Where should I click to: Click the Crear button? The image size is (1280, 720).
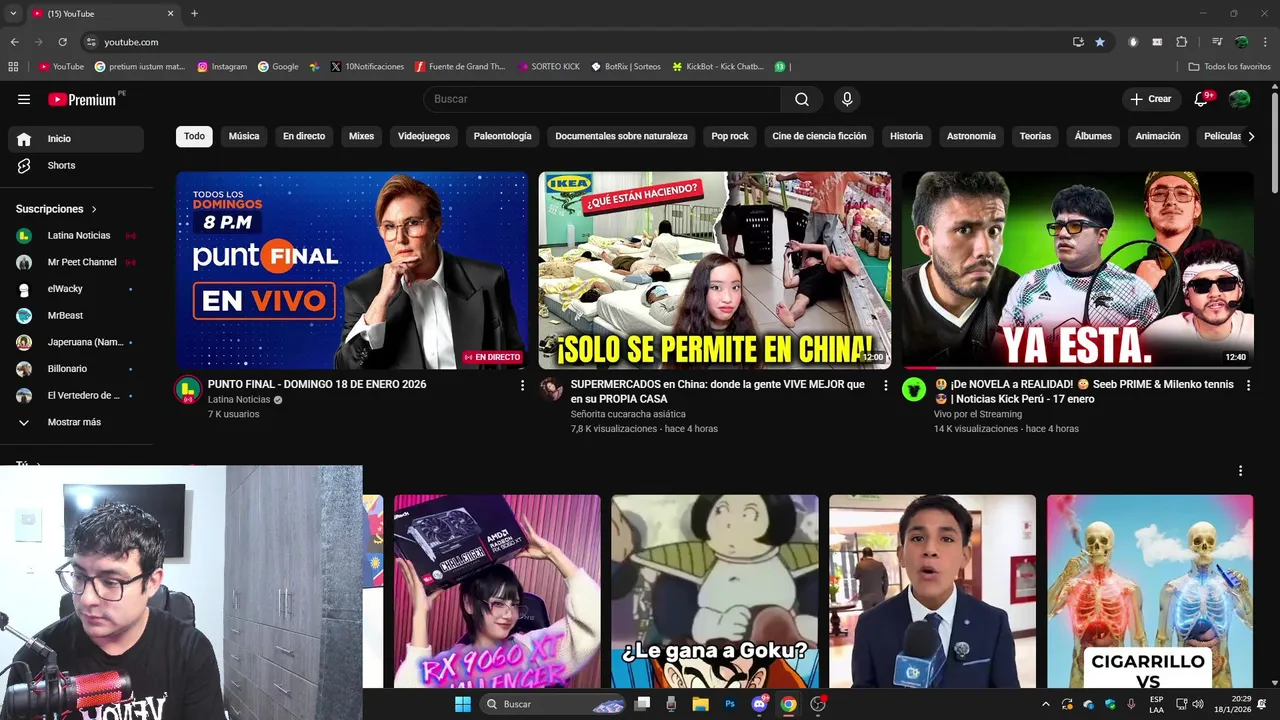[1150, 99]
